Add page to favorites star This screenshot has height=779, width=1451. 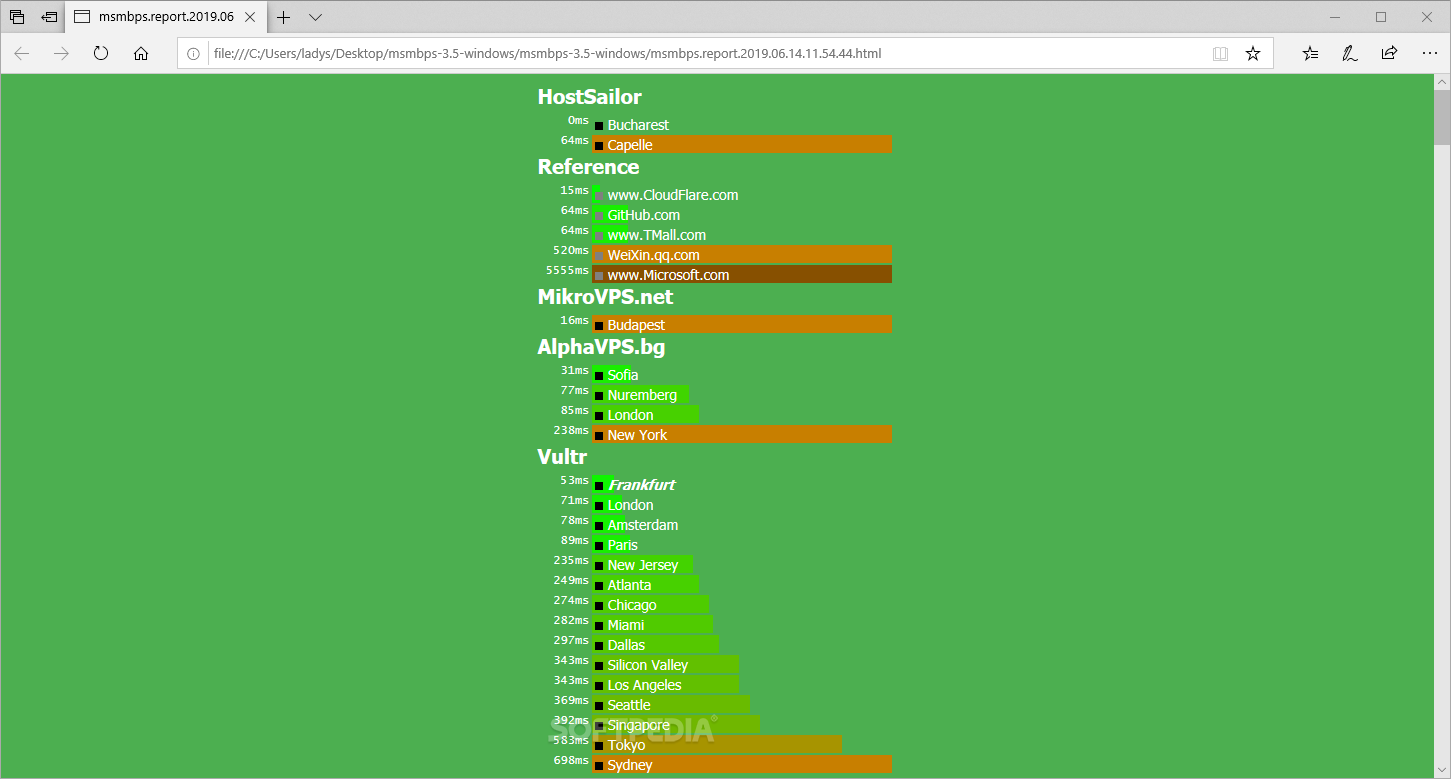tap(1253, 54)
